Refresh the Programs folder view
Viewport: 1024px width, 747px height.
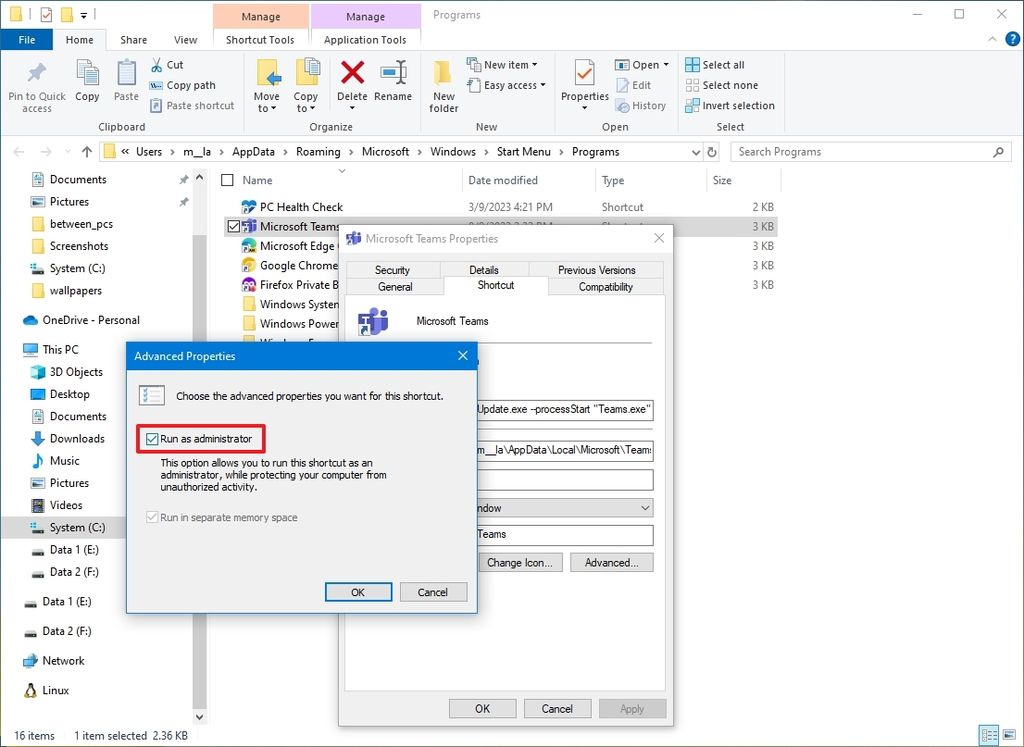[709, 151]
